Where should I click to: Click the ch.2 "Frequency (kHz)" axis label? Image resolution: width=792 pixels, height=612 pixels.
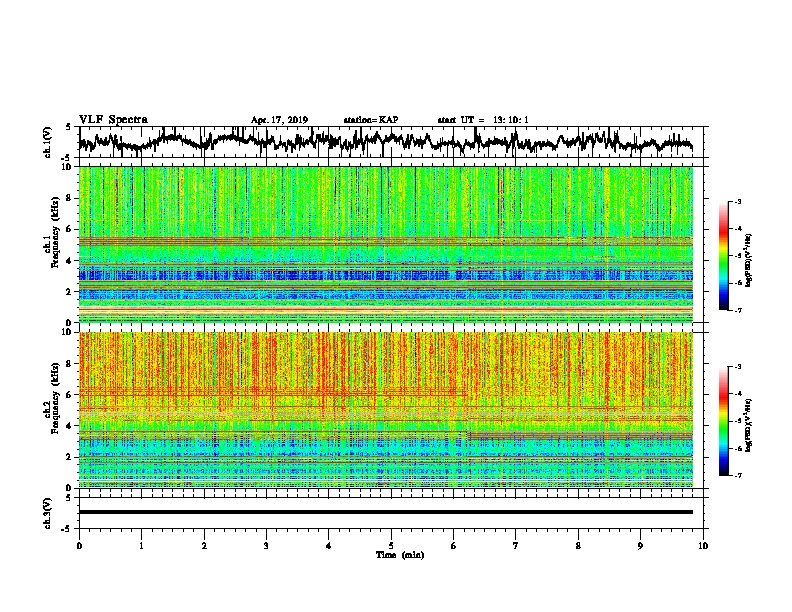click(55, 398)
